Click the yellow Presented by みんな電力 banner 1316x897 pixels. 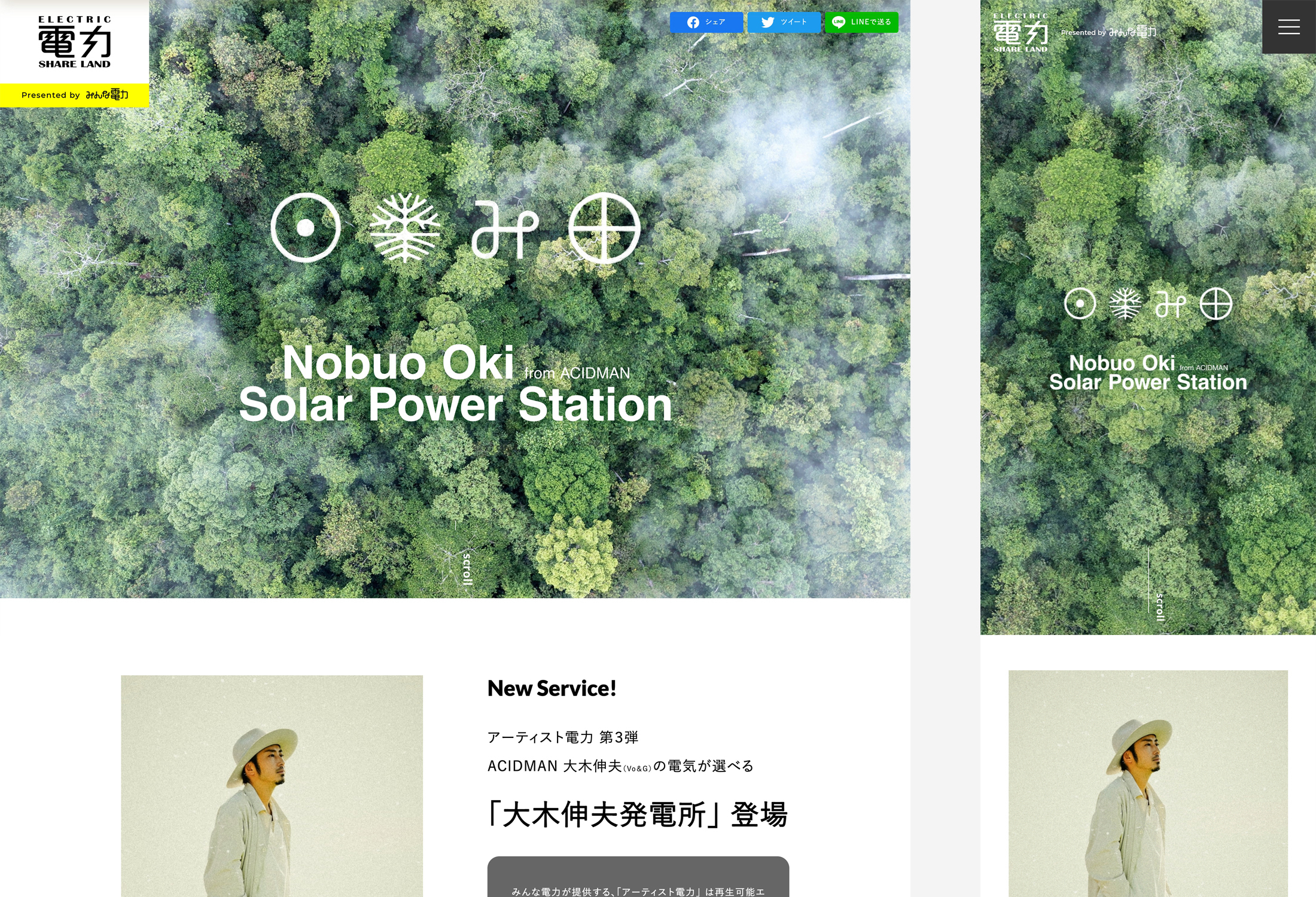(75, 95)
